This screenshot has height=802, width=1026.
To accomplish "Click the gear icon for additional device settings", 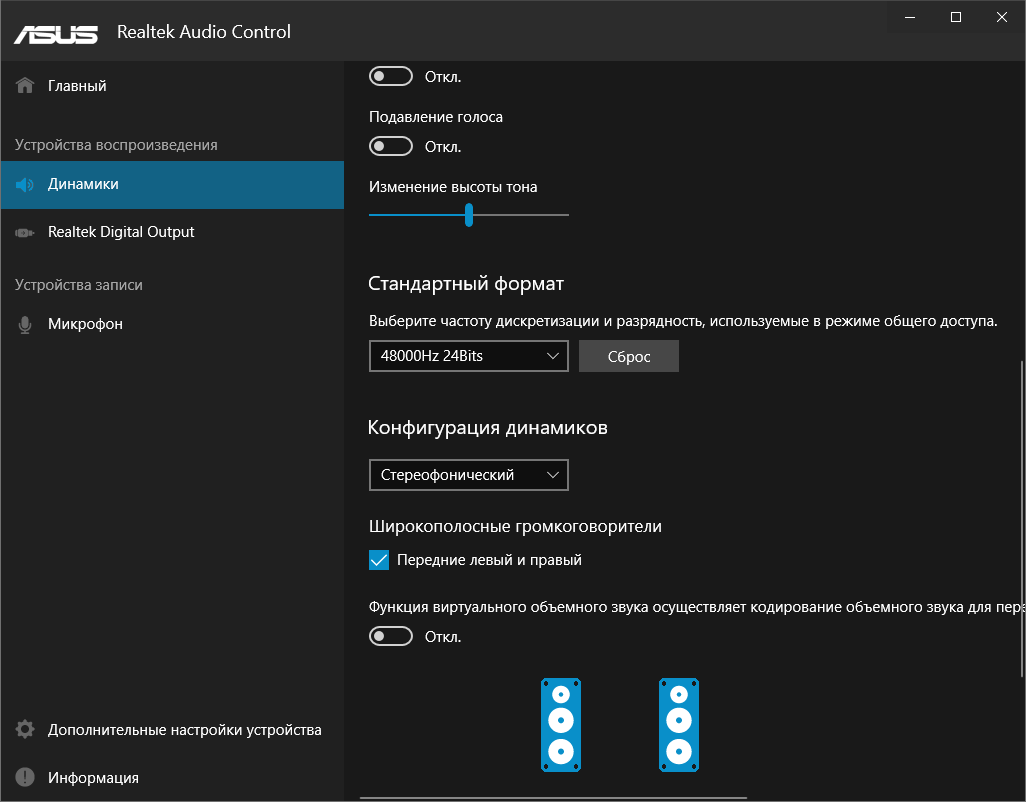I will click(26, 730).
